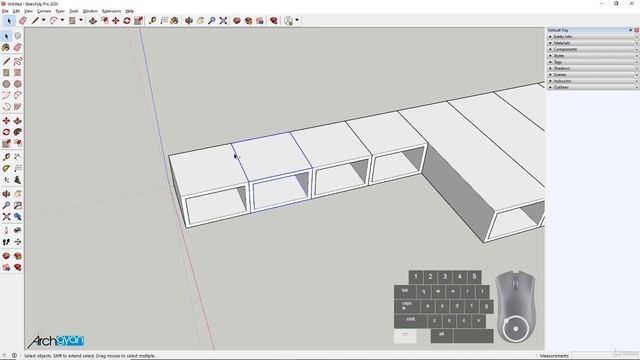Select the Polygon tool

tap(18, 84)
